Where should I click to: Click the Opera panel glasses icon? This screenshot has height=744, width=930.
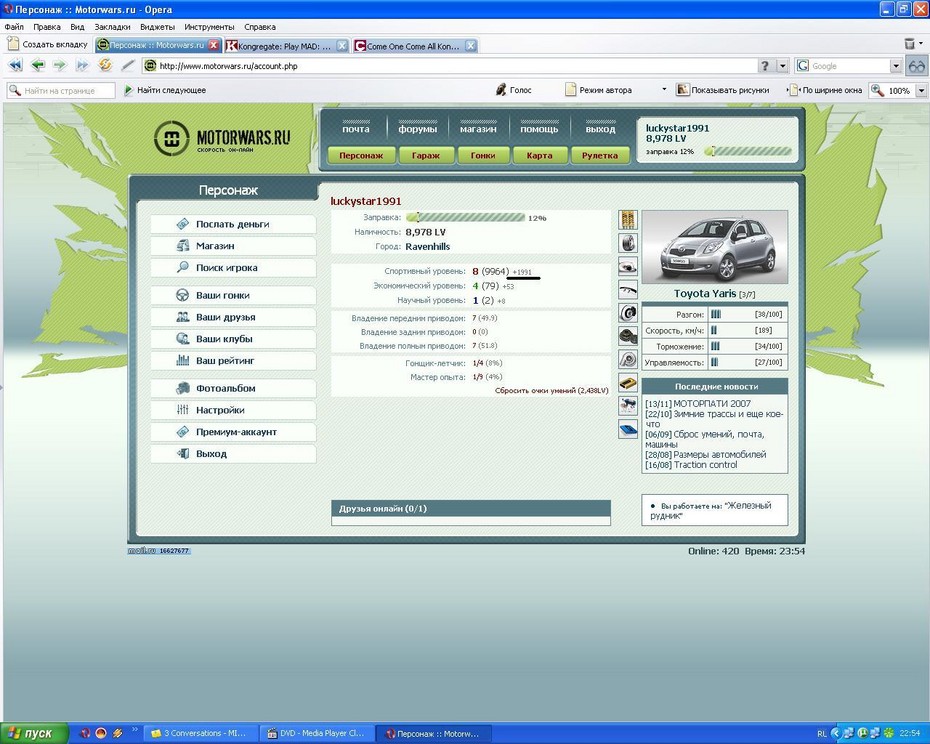pyautogui.click(x=916, y=66)
